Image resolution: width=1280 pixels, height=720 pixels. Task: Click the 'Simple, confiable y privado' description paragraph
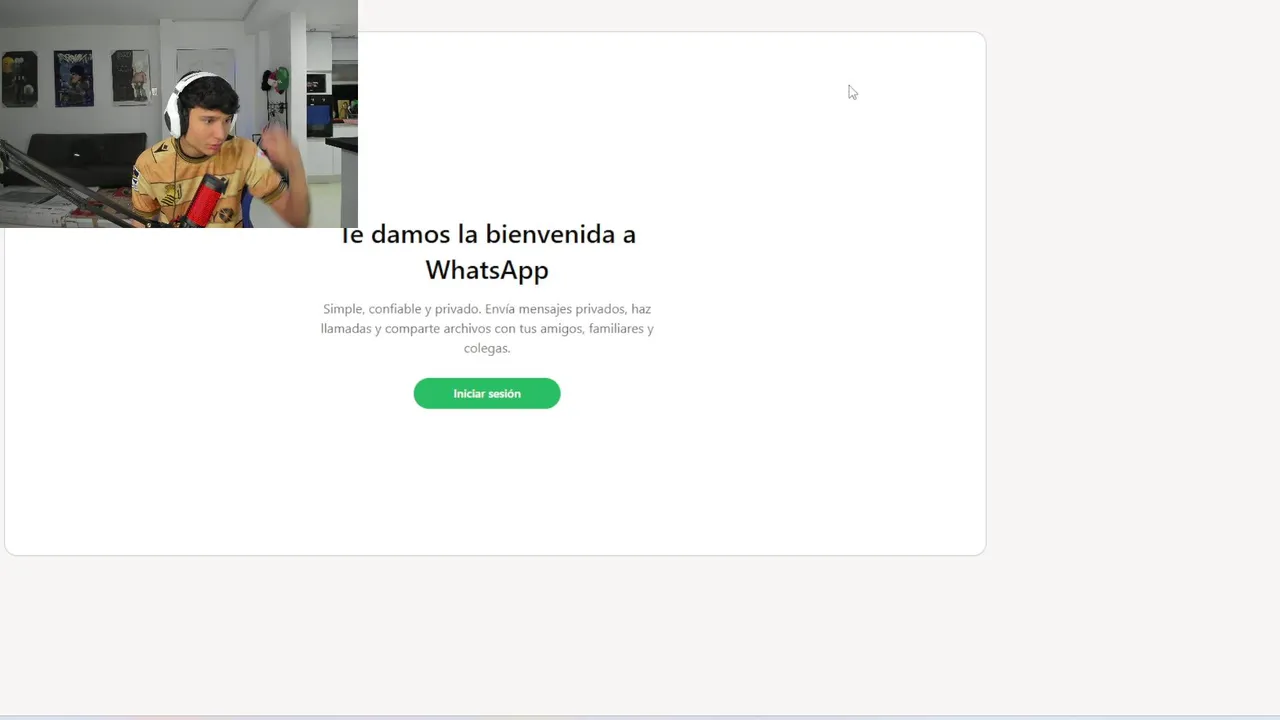(487, 328)
